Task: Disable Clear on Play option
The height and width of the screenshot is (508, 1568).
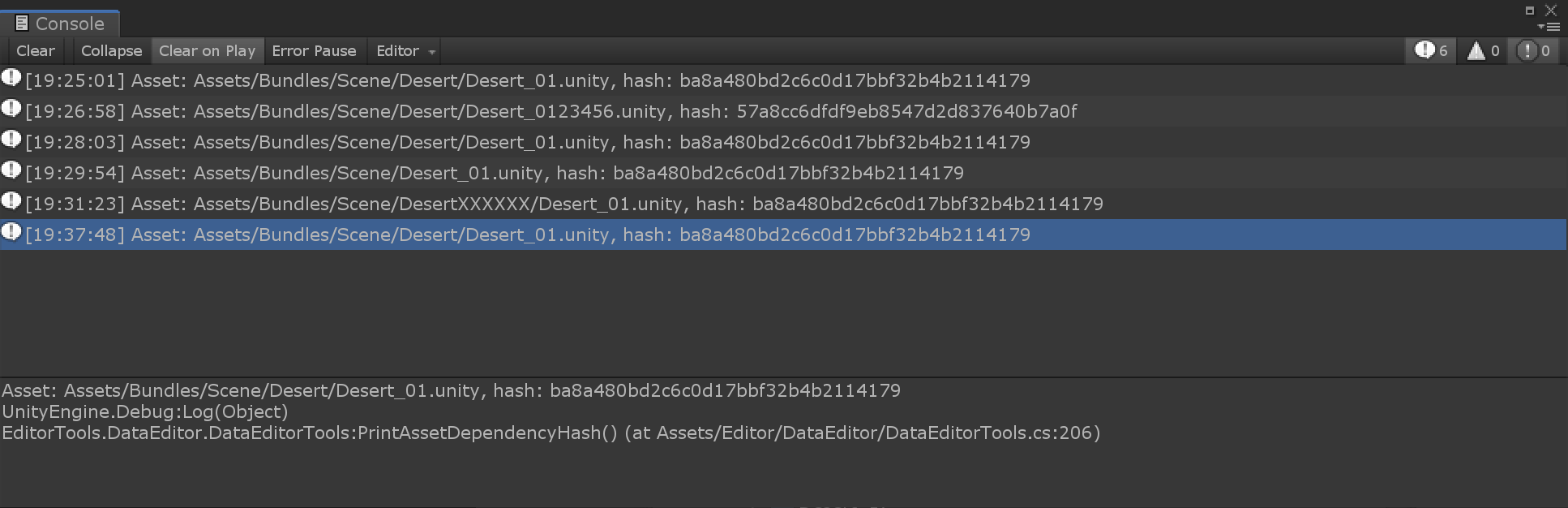Action: (x=208, y=51)
